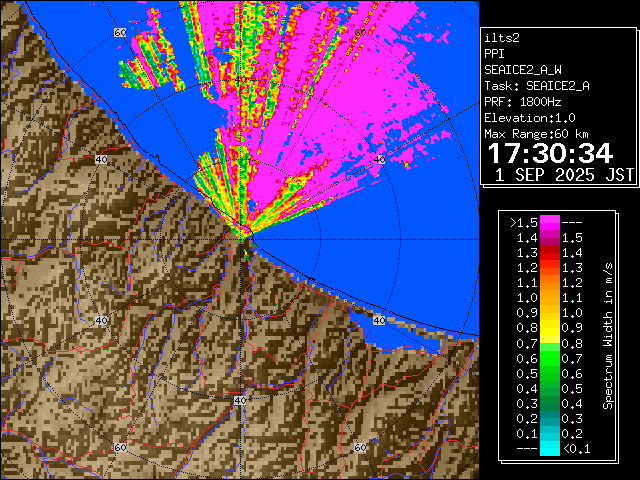Click the 'Spectrum Width in m/s' legend title

coord(608,335)
